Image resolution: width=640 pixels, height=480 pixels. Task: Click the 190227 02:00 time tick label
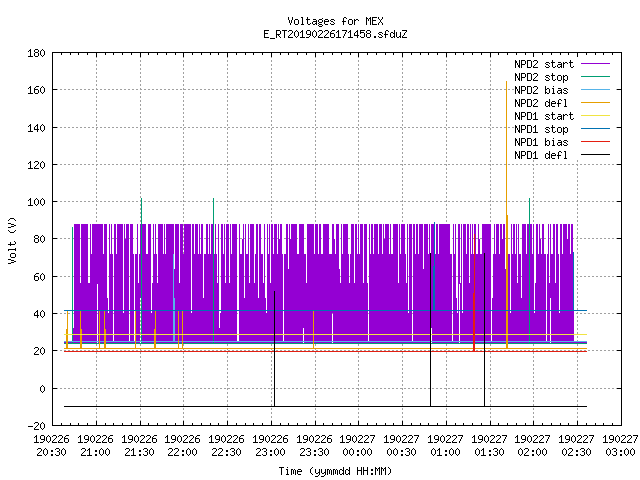[533, 446]
